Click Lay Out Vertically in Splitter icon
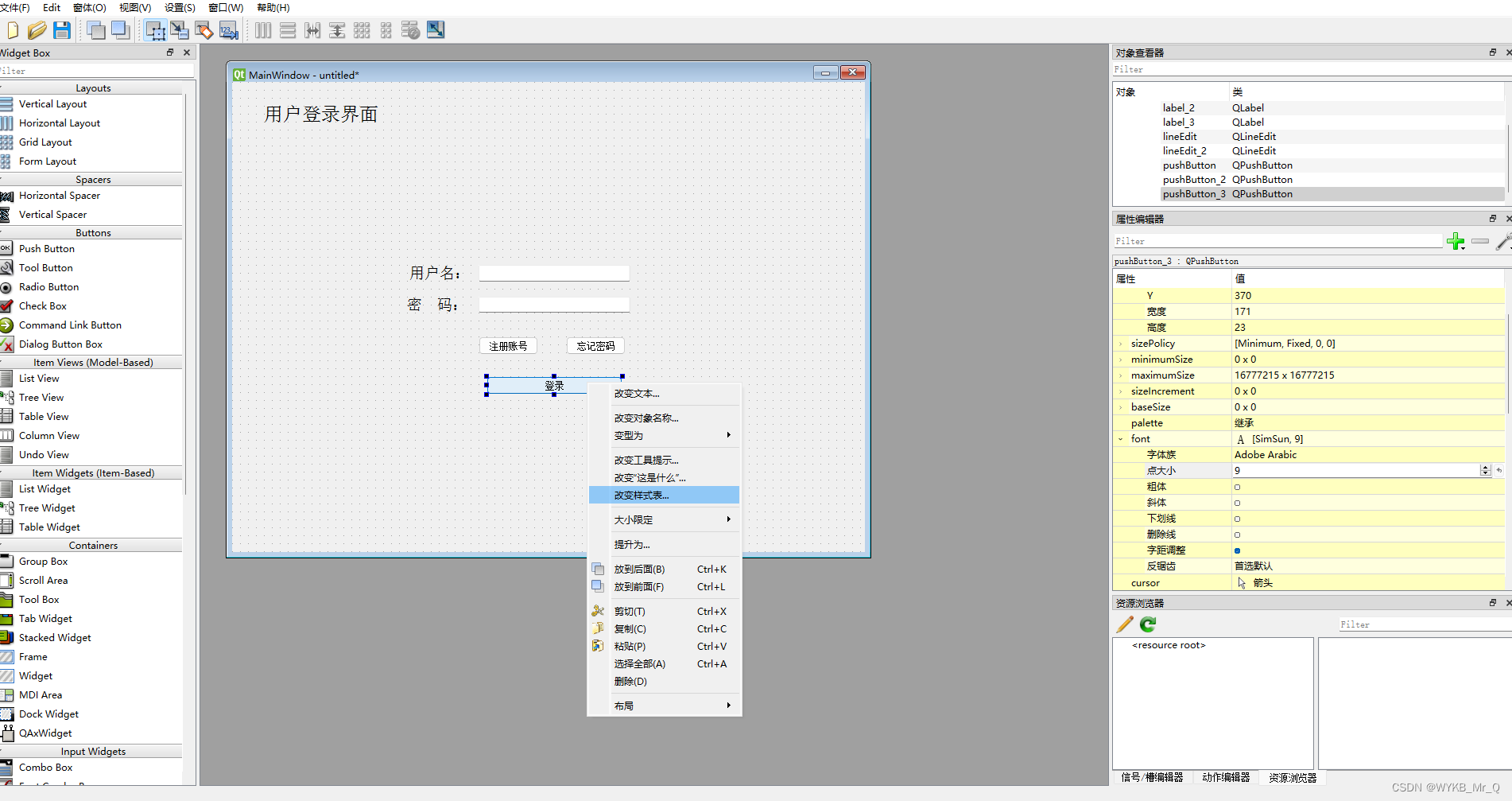The image size is (1512, 801). (337, 30)
